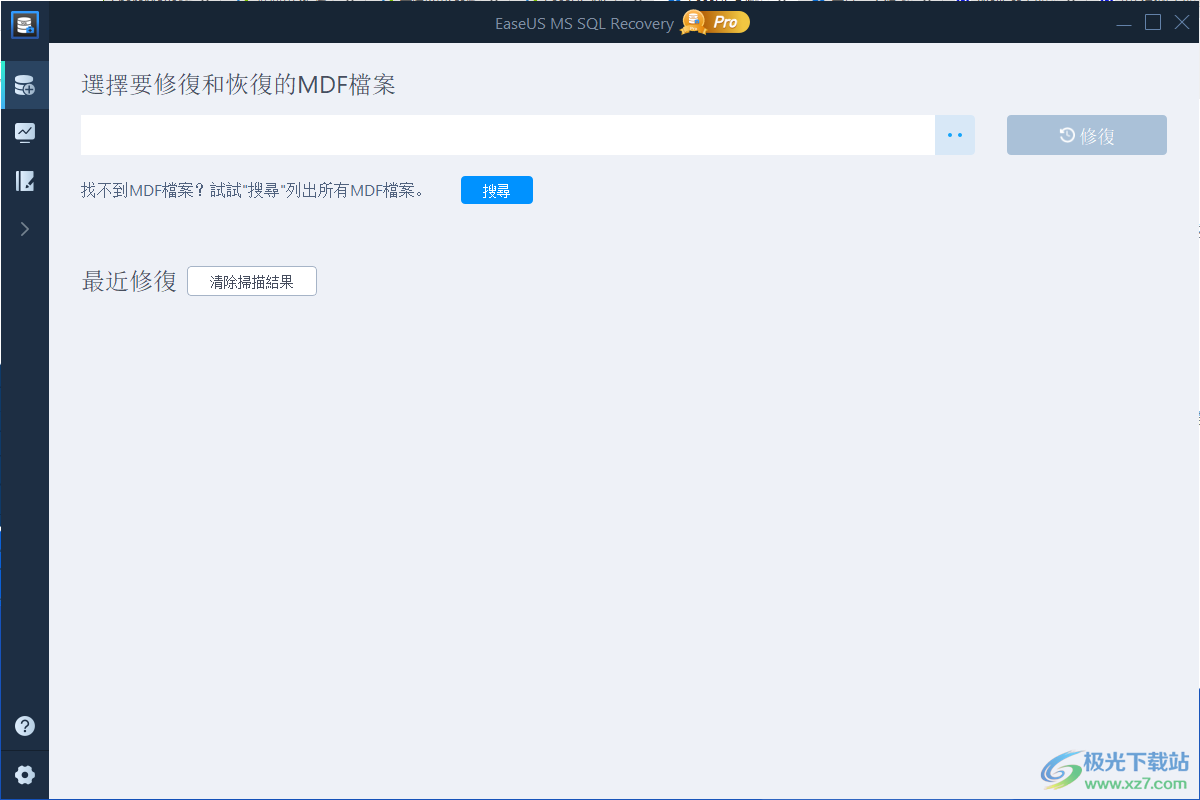Click the 選擇要修復和恢復的MDF檔案 heading

pos(238,85)
